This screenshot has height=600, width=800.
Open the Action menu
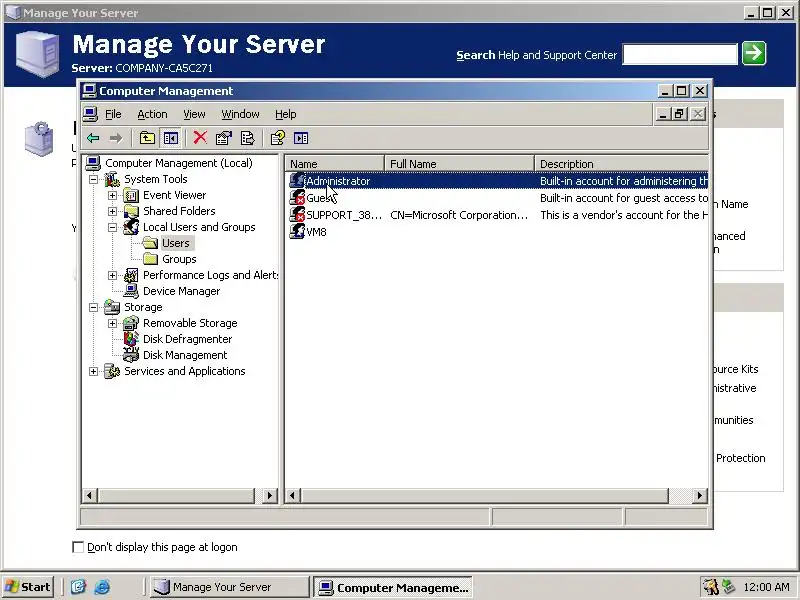tap(152, 114)
